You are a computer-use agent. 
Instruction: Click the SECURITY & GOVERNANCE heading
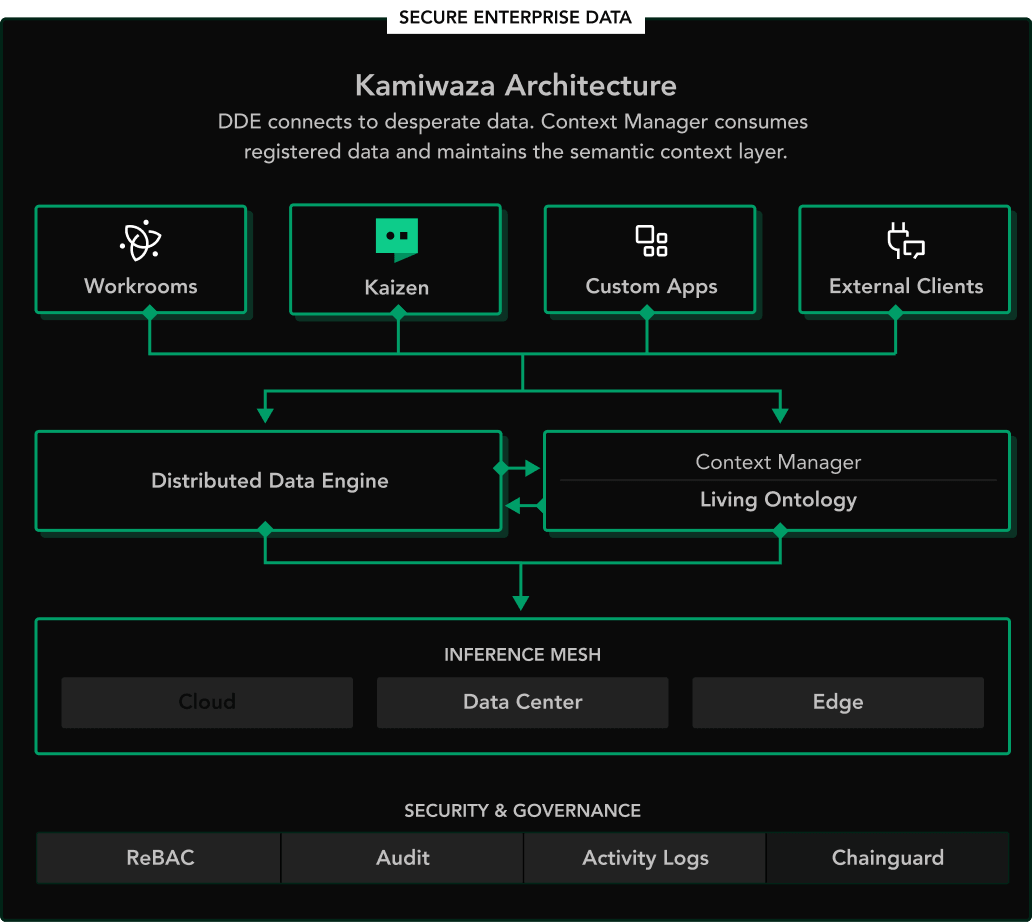(x=523, y=810)
